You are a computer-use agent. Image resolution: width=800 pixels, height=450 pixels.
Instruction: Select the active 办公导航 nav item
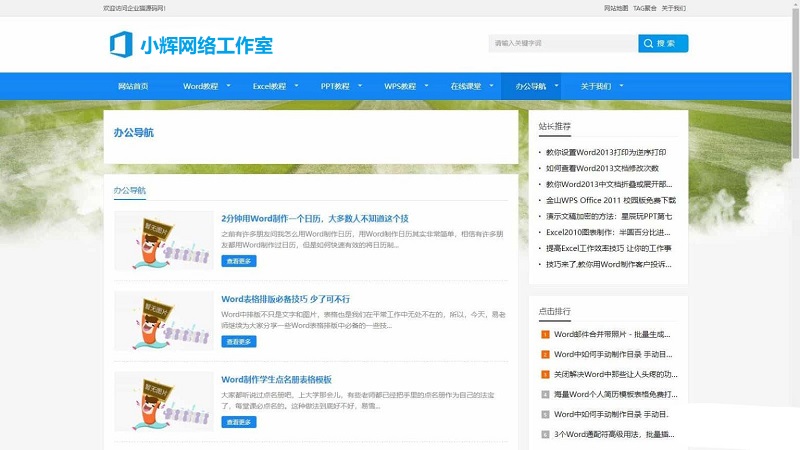point(531,86)
